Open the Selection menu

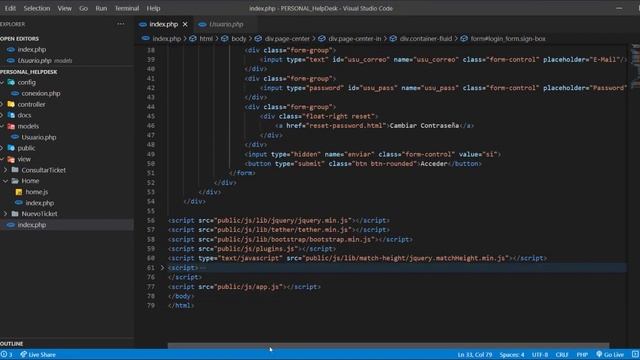pos(37,8)
